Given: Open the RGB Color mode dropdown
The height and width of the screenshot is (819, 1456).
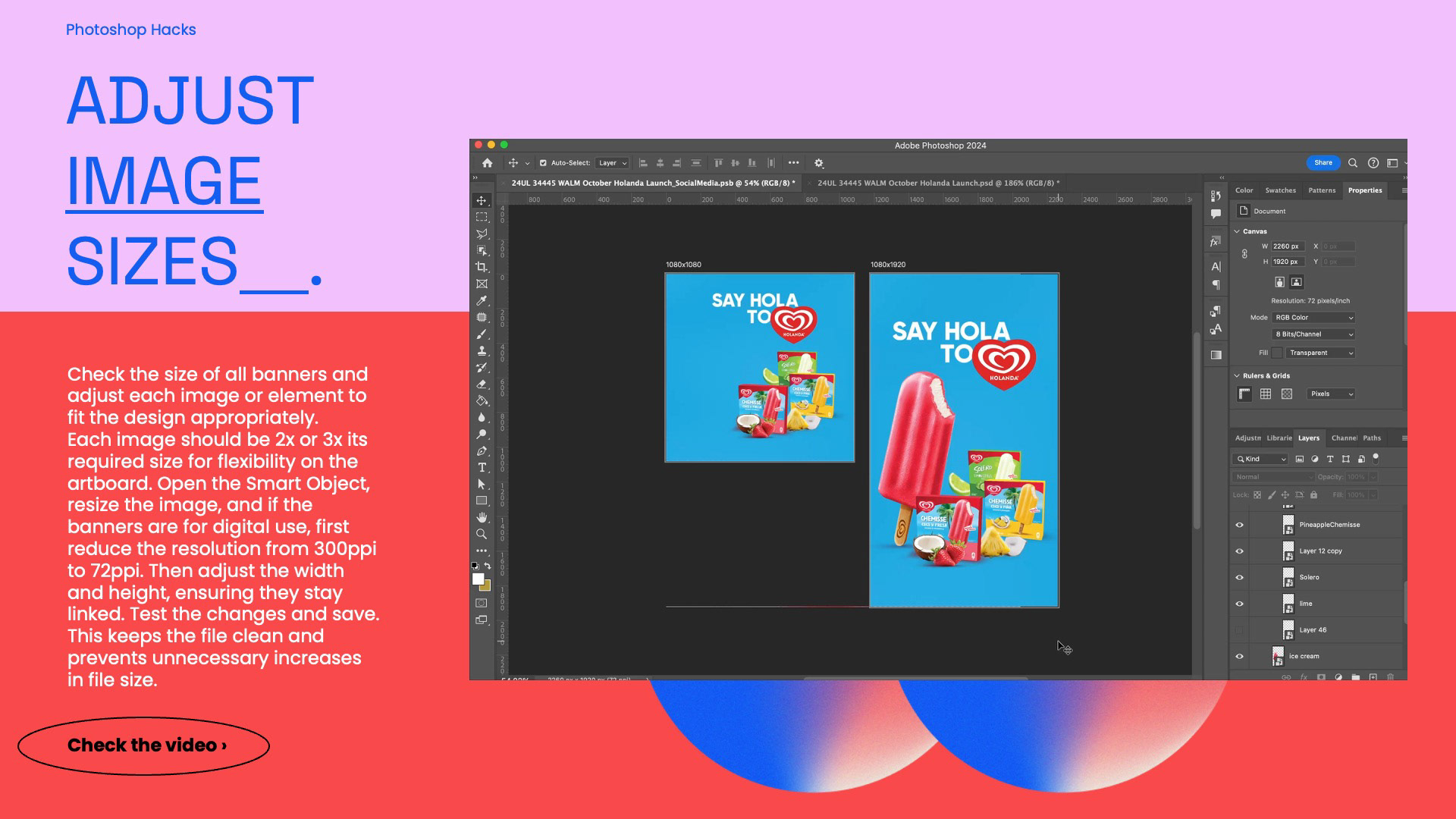Looking at the screenshot, I should [x=1313, y=318].
